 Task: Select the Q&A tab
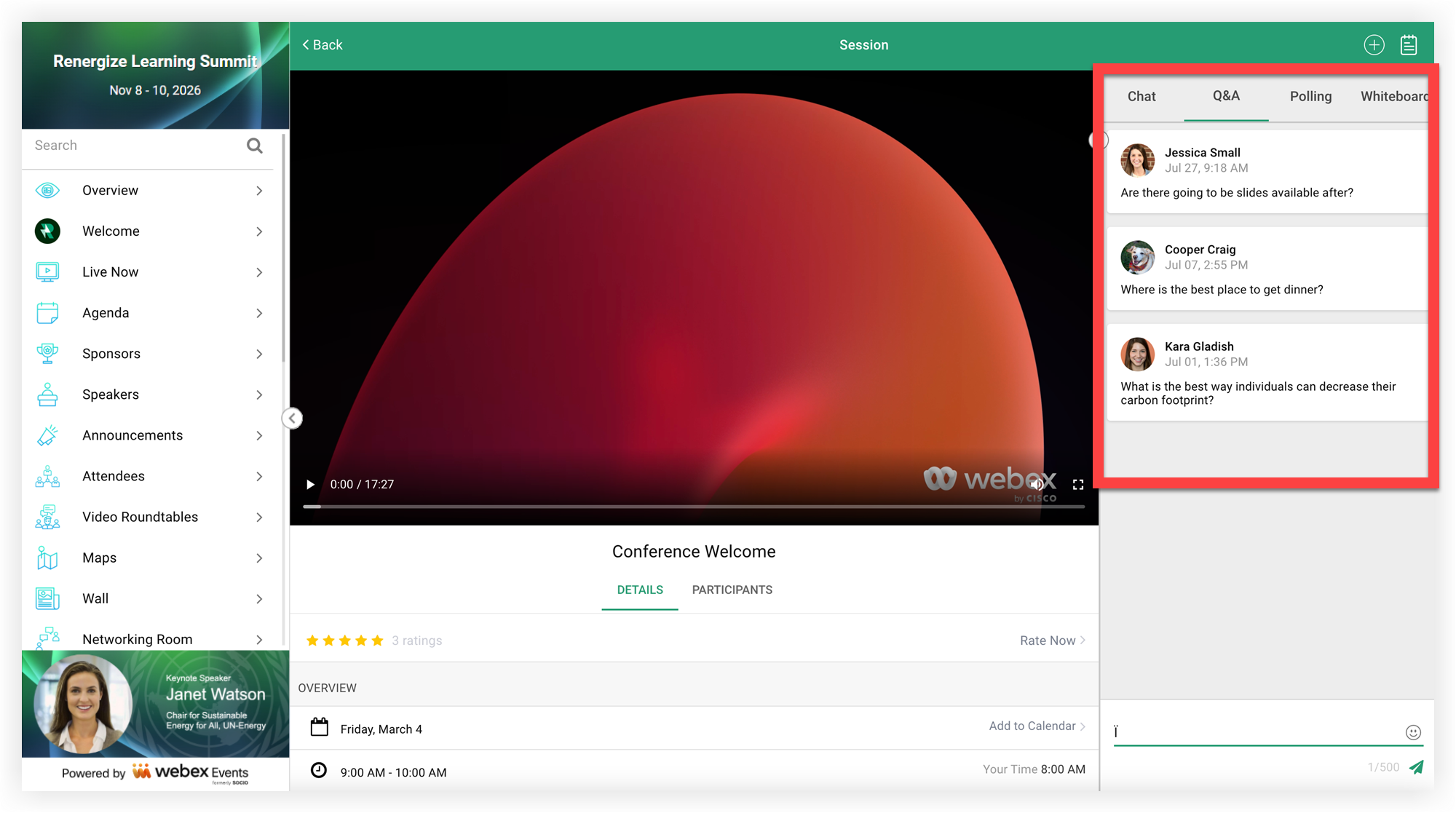(x=1226, y=96)
